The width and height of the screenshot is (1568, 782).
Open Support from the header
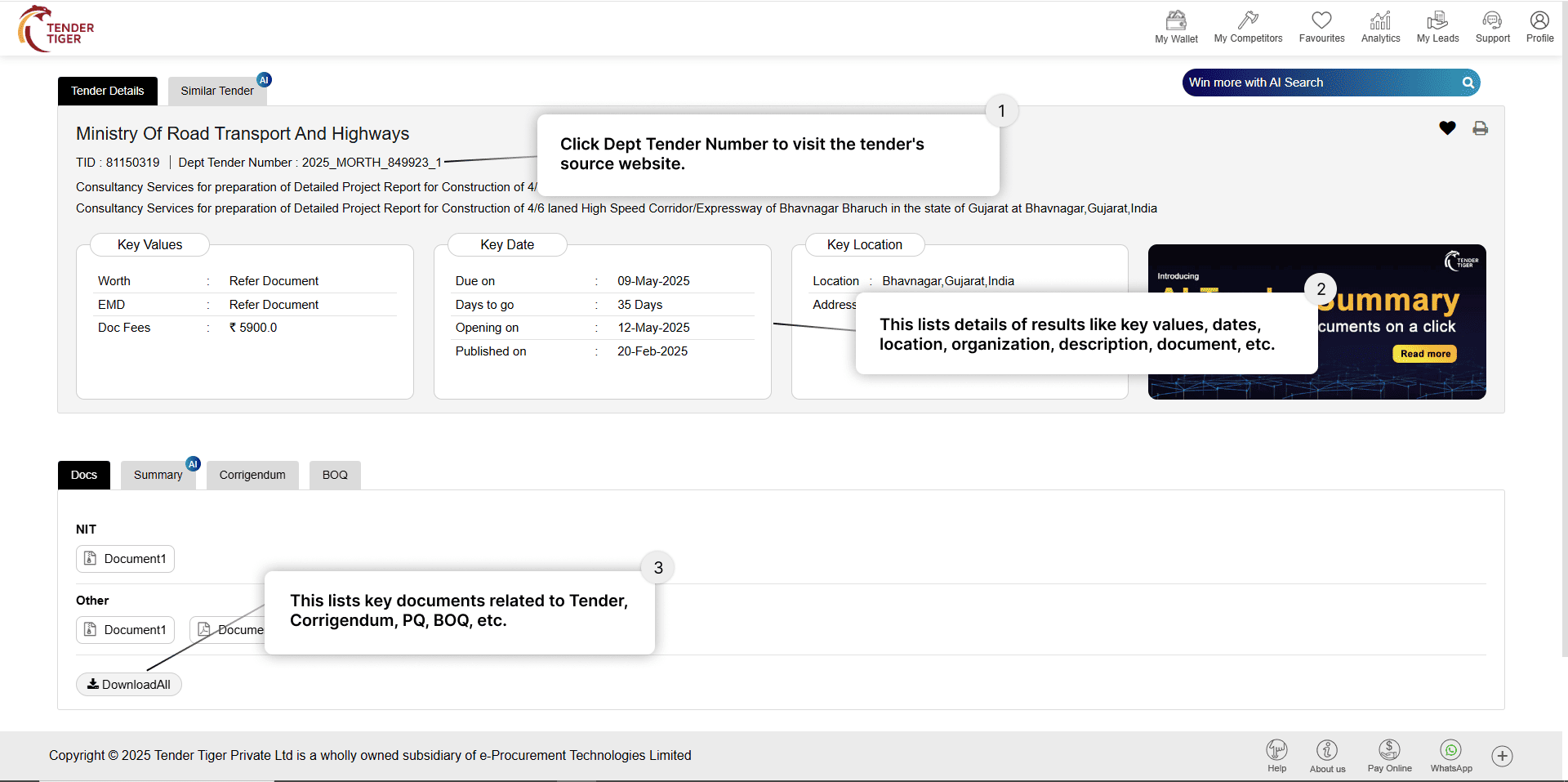click(1492, 26)
